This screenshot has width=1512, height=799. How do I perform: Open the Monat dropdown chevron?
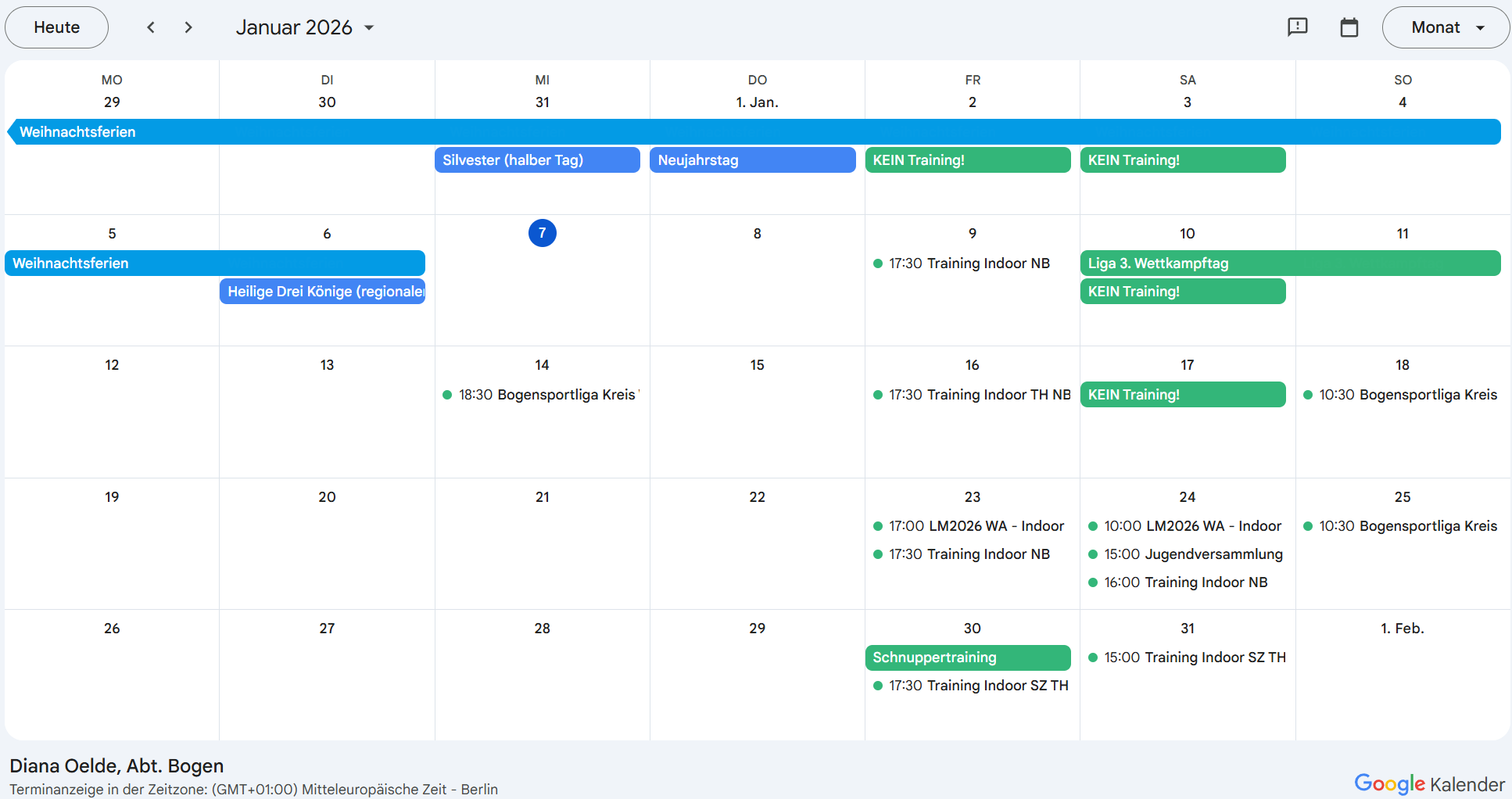(1480, 27)
